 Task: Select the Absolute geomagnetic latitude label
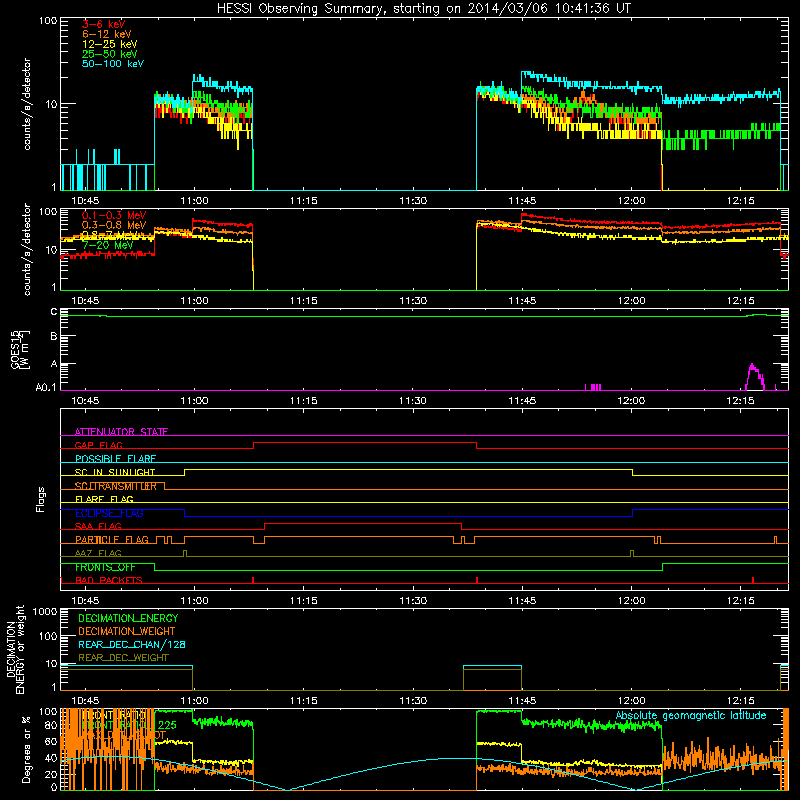click(691, 715)
